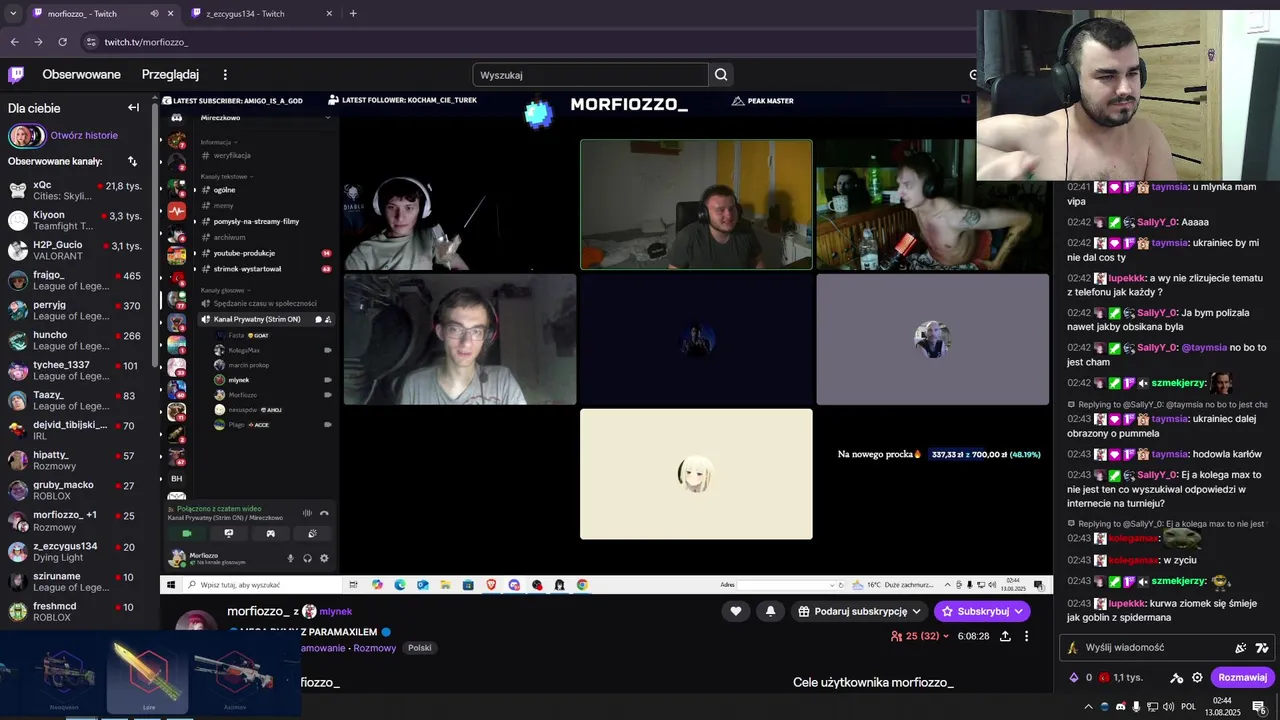The width and height of the screenshot is (1280, 720).
Task: Click the moderator sword icon in chat
Action: click(1177, 677)
